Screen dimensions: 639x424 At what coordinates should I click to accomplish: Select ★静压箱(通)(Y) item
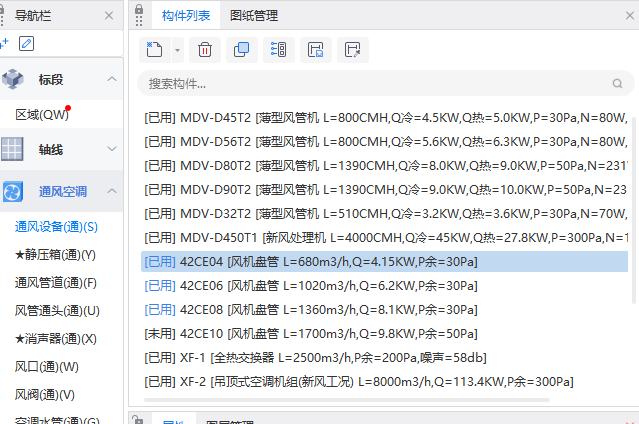[x=55, y=255]
